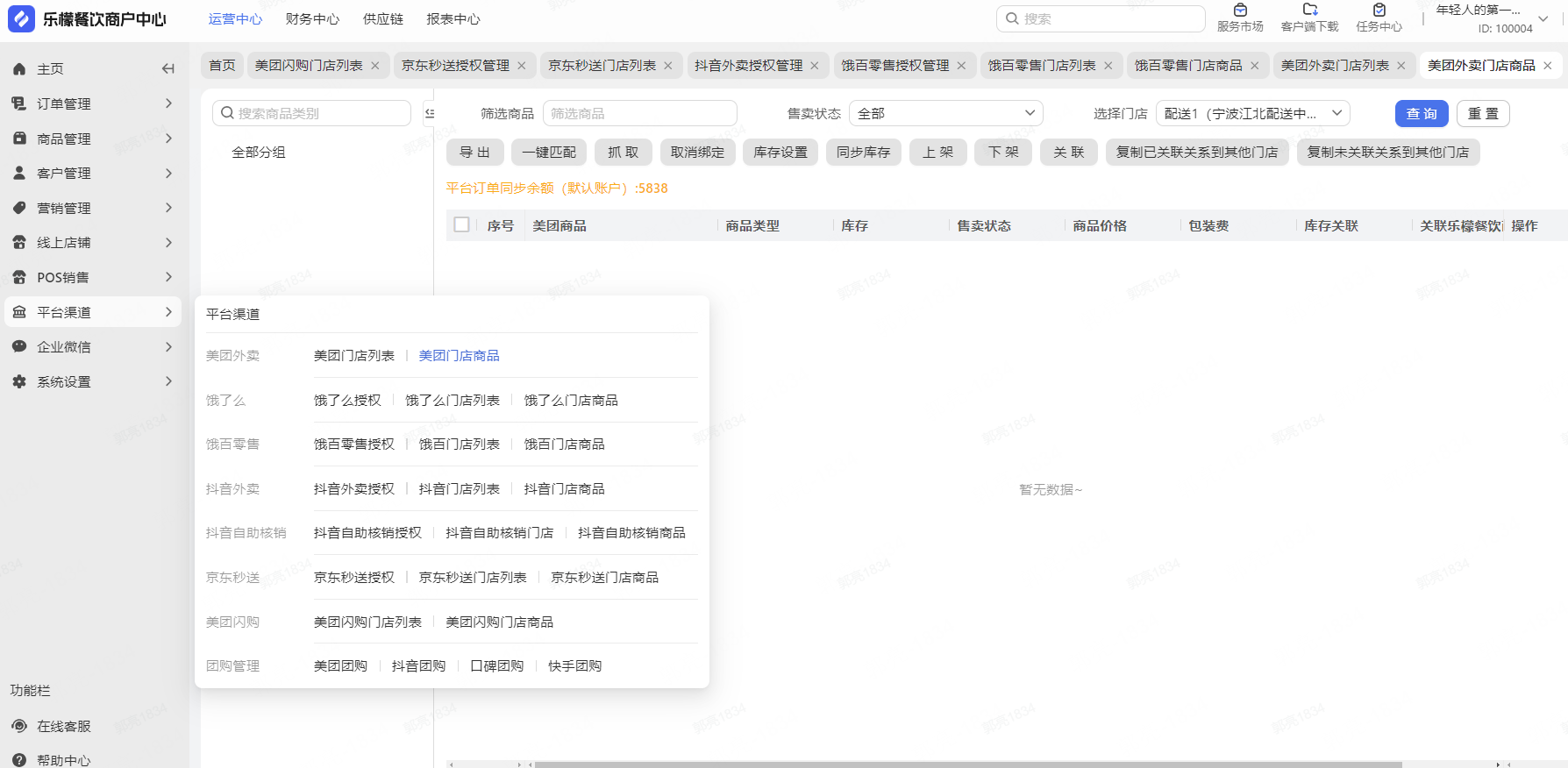Open 在线客服 support icon
1568x768 pixels.
(x=19, y=726)
